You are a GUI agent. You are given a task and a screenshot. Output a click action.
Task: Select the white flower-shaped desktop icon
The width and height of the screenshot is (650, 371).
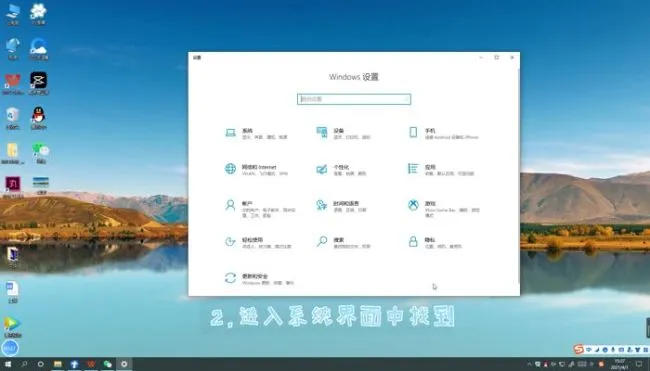[38, 14]
